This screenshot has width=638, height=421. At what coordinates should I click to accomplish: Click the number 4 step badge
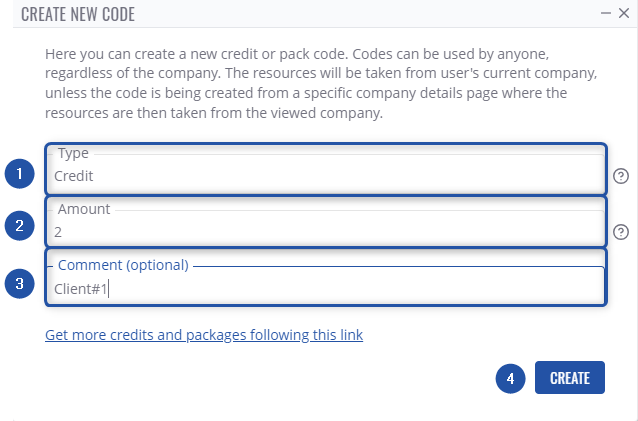click(x=510, y=378)
